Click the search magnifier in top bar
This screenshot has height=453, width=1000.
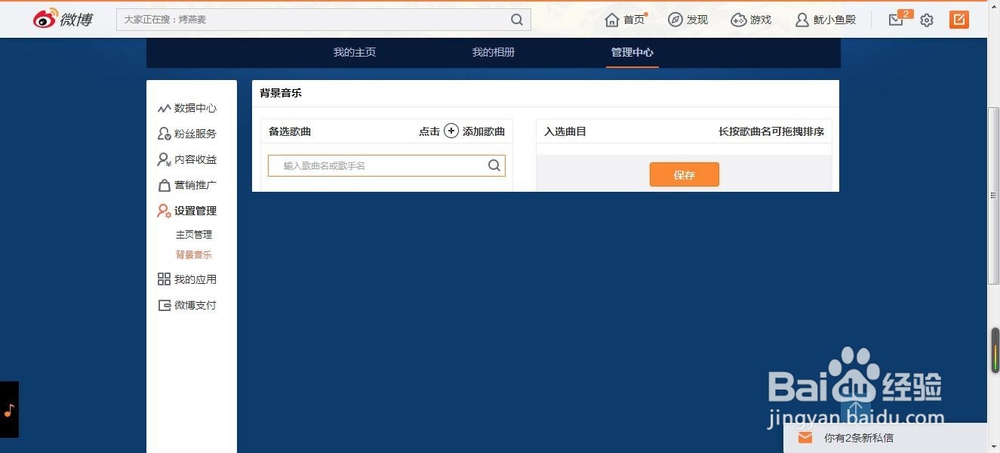coord(517,20)
